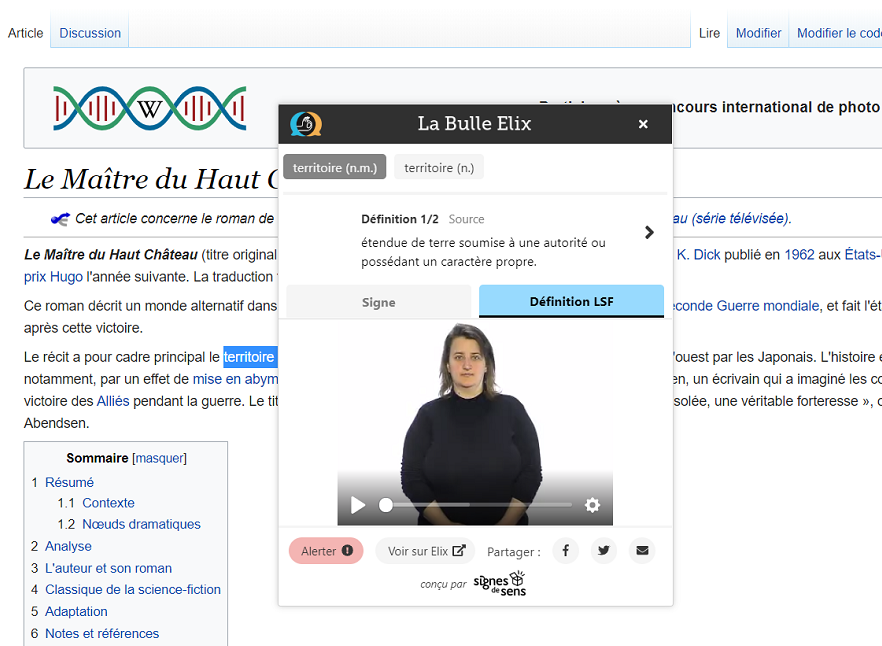882x646 pixels.
Task: Click the article title Le Maître du Haut
Action: pos(151,179)
